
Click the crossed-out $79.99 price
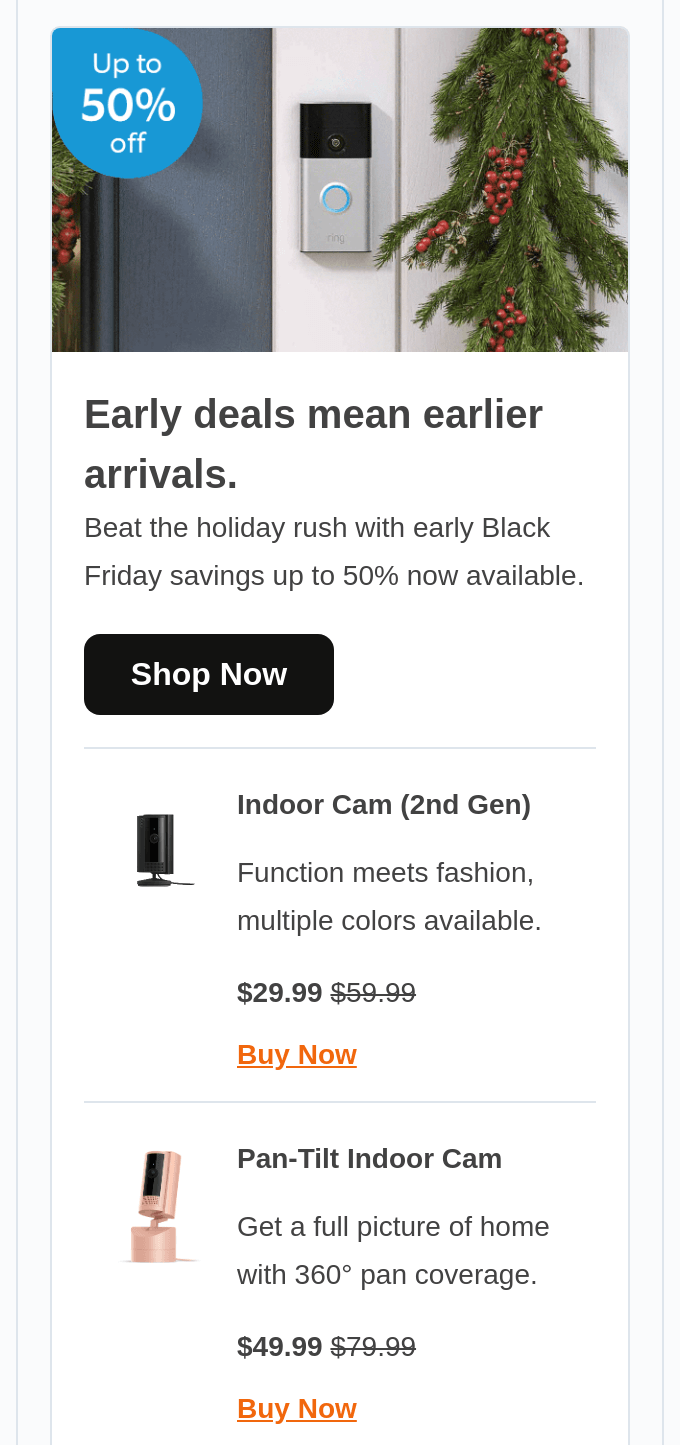coord(373,1346)
